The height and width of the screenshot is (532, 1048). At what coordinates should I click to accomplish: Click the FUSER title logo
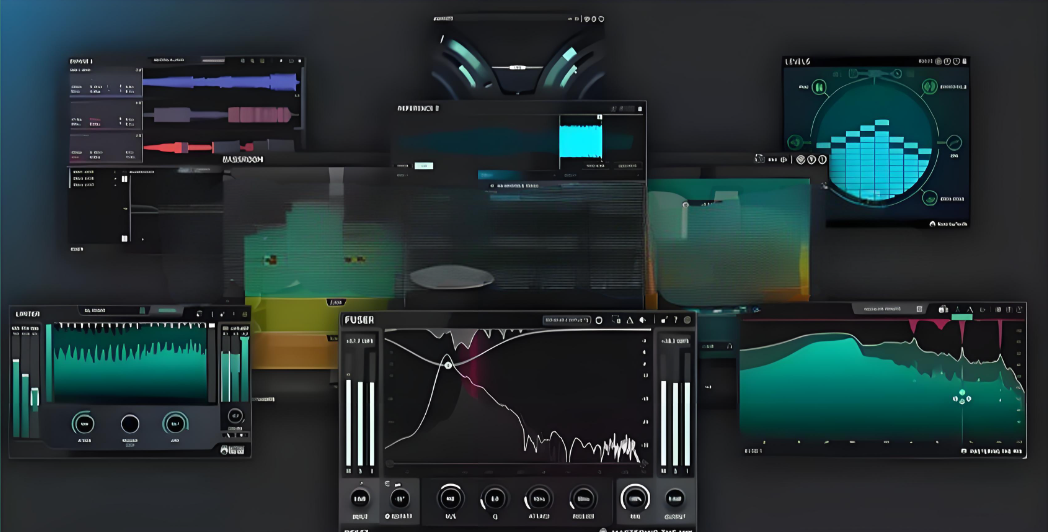pos(359,320)
